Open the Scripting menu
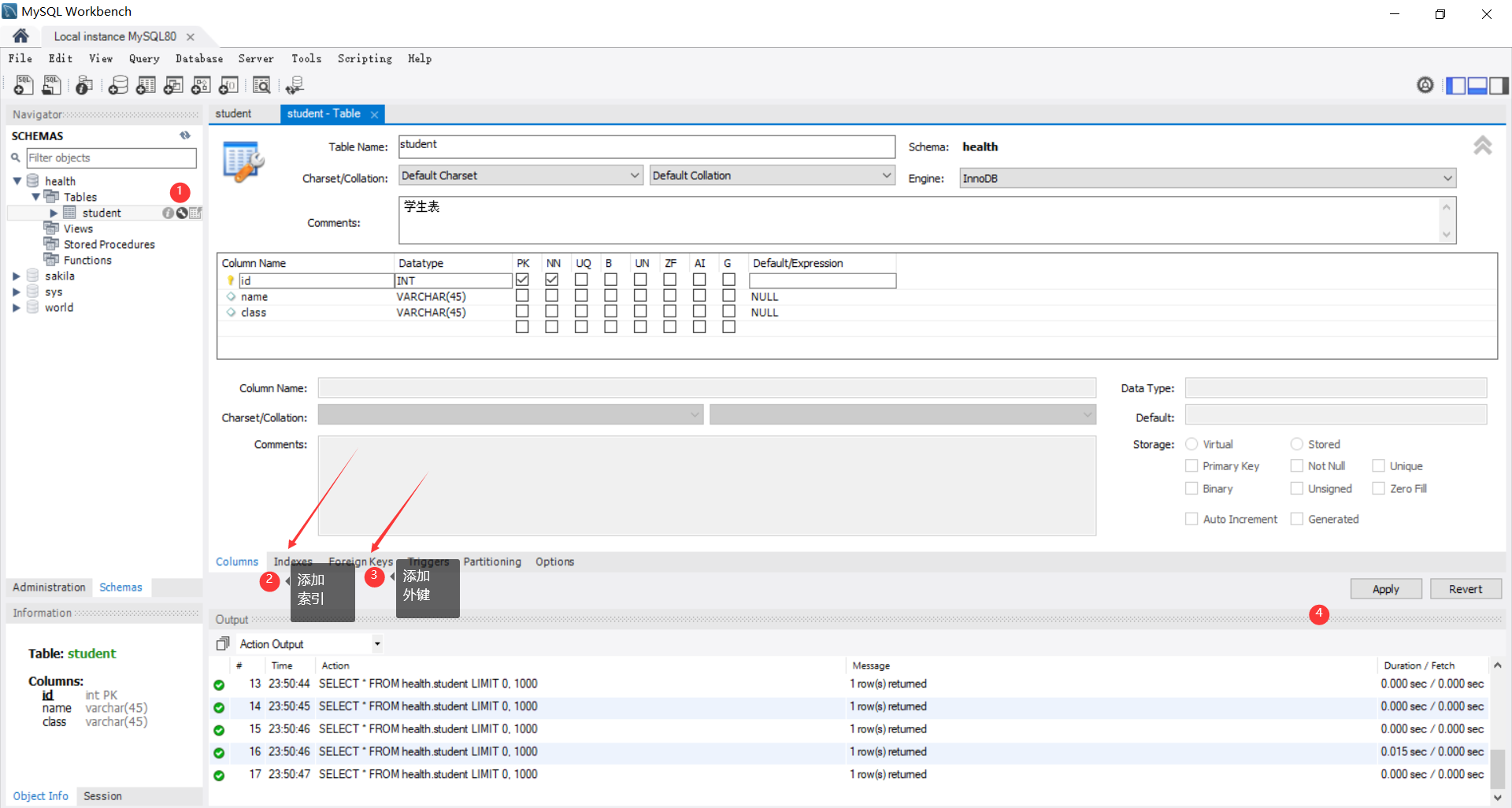Viewport: 1512px width, 808px height. coord(365,58)
